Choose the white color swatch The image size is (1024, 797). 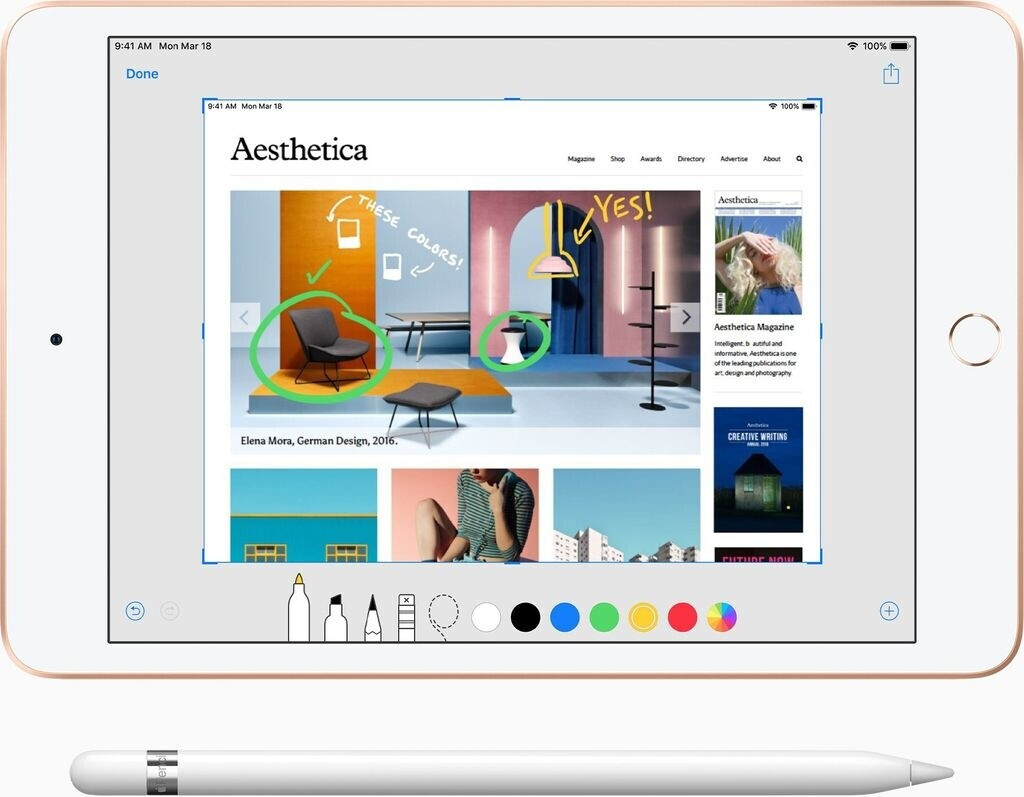tap(486, 617)
